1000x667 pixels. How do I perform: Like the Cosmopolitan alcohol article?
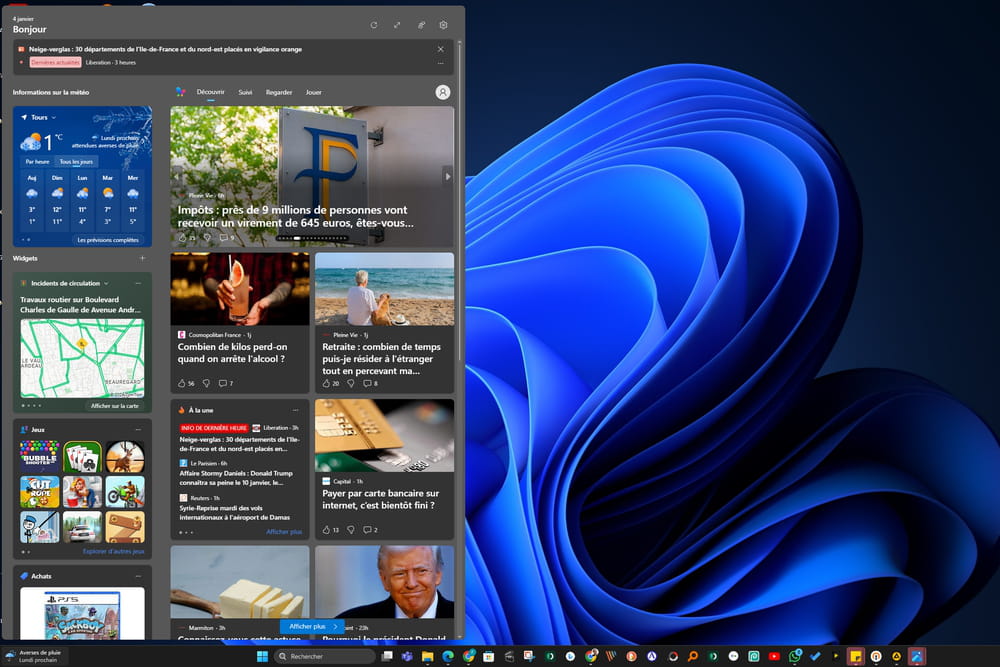182,383
